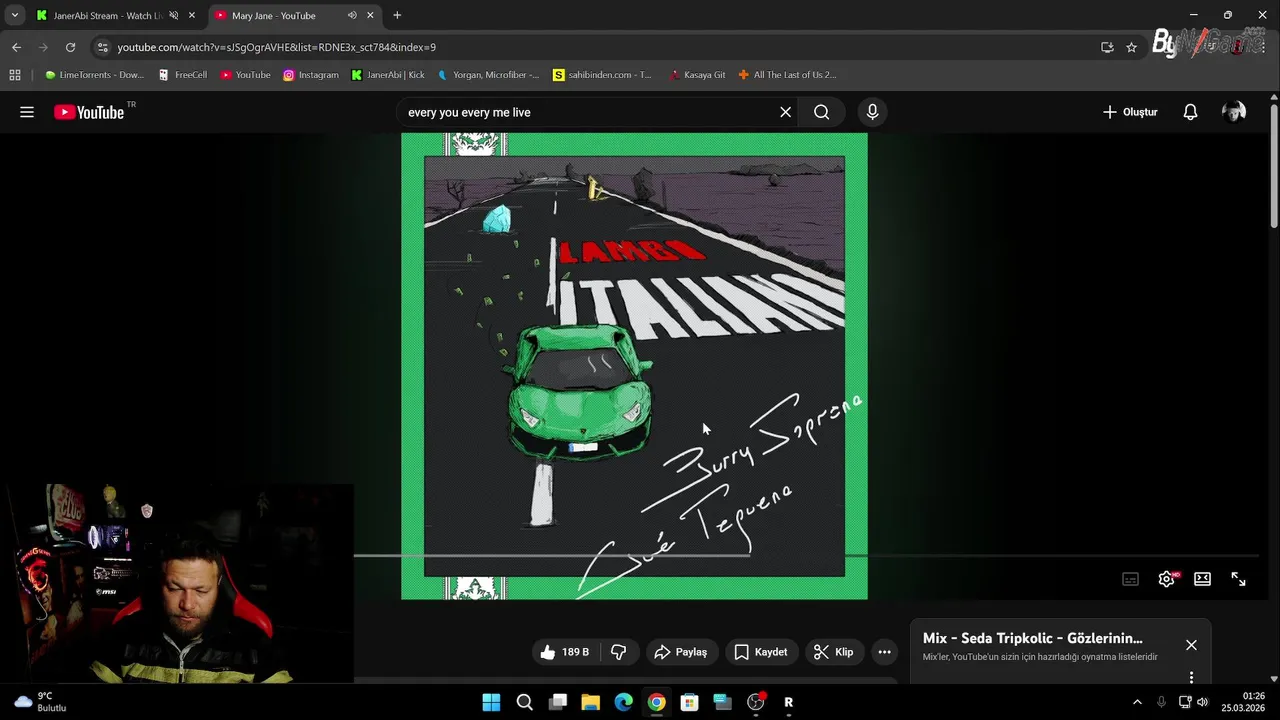Launch File Explorer from taskbar

pyautogui.click(x=590, y=702)
